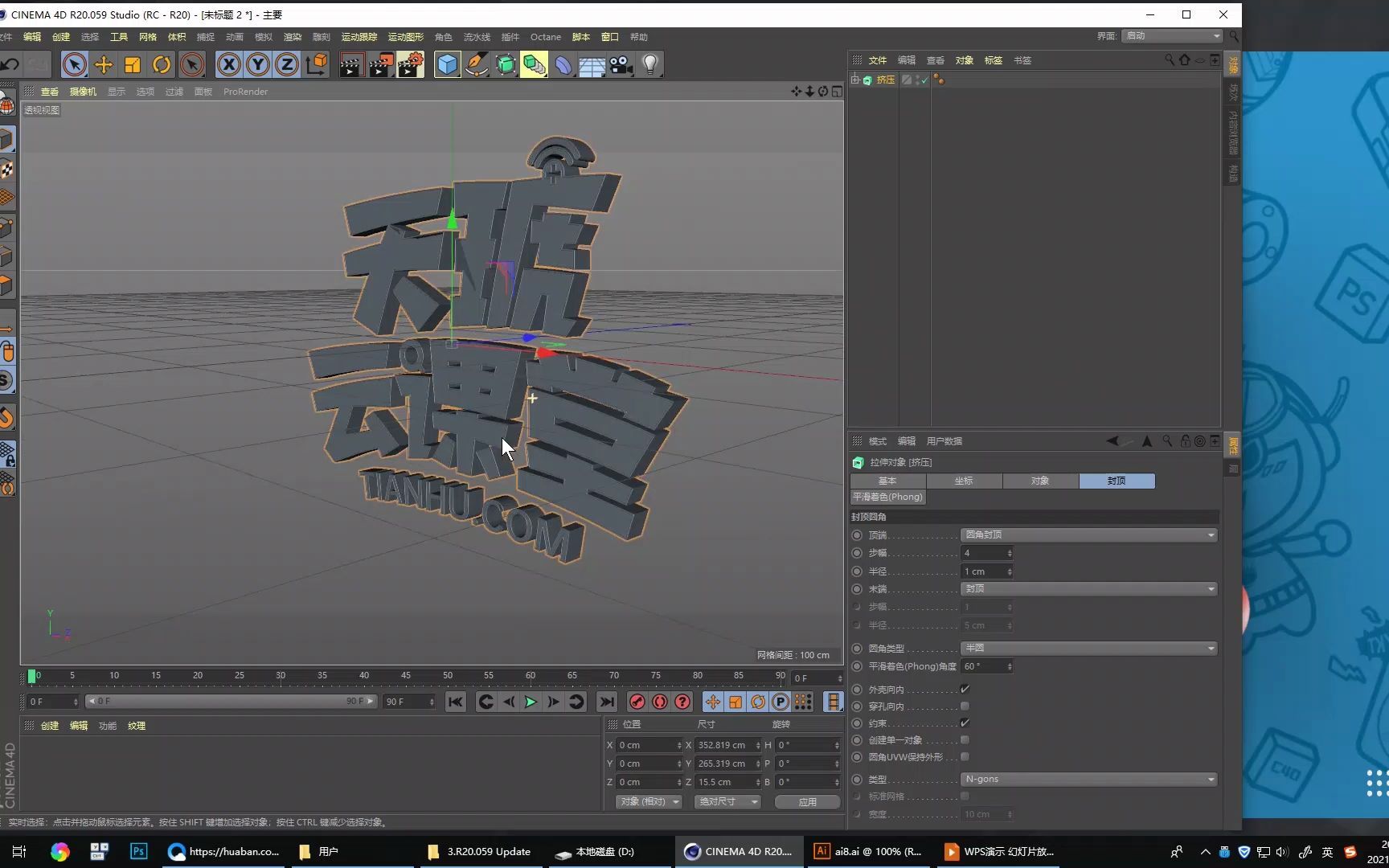
Task: Click the ProRender menu in the viewport
Action: pos(245,91)
